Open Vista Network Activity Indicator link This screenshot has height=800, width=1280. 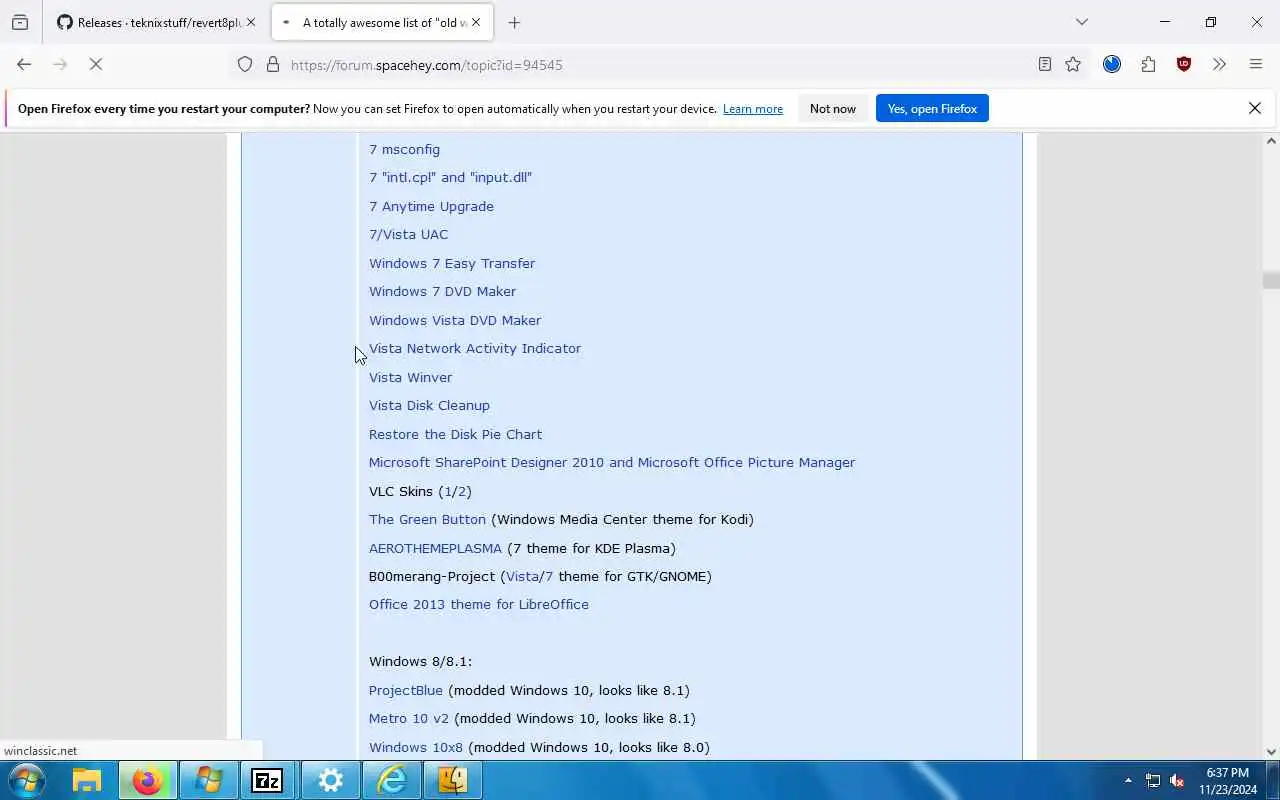click(475, 348)
